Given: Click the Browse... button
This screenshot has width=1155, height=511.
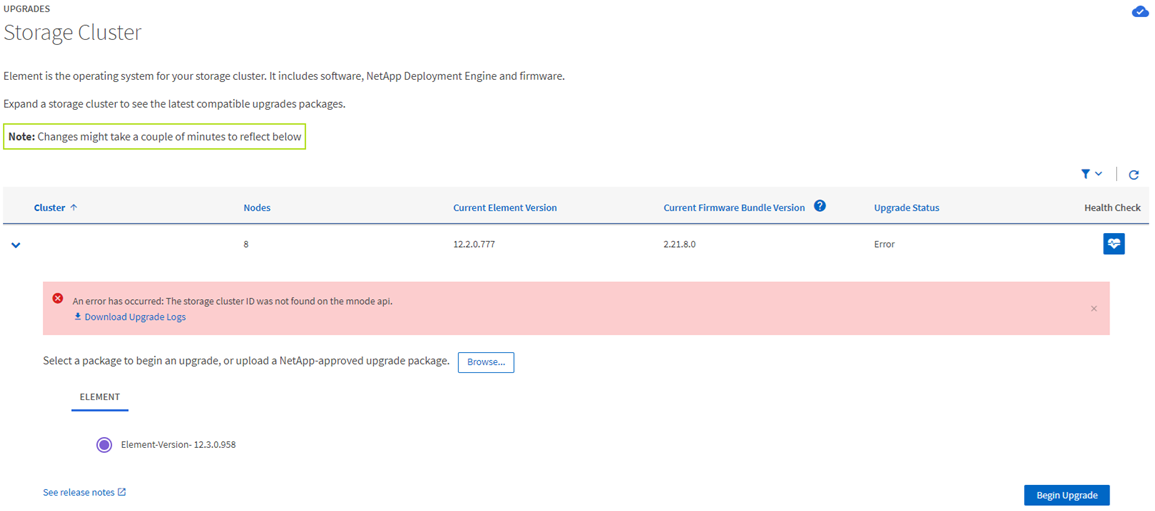Looking at the screenshot, I should click(x=486, y=362).
